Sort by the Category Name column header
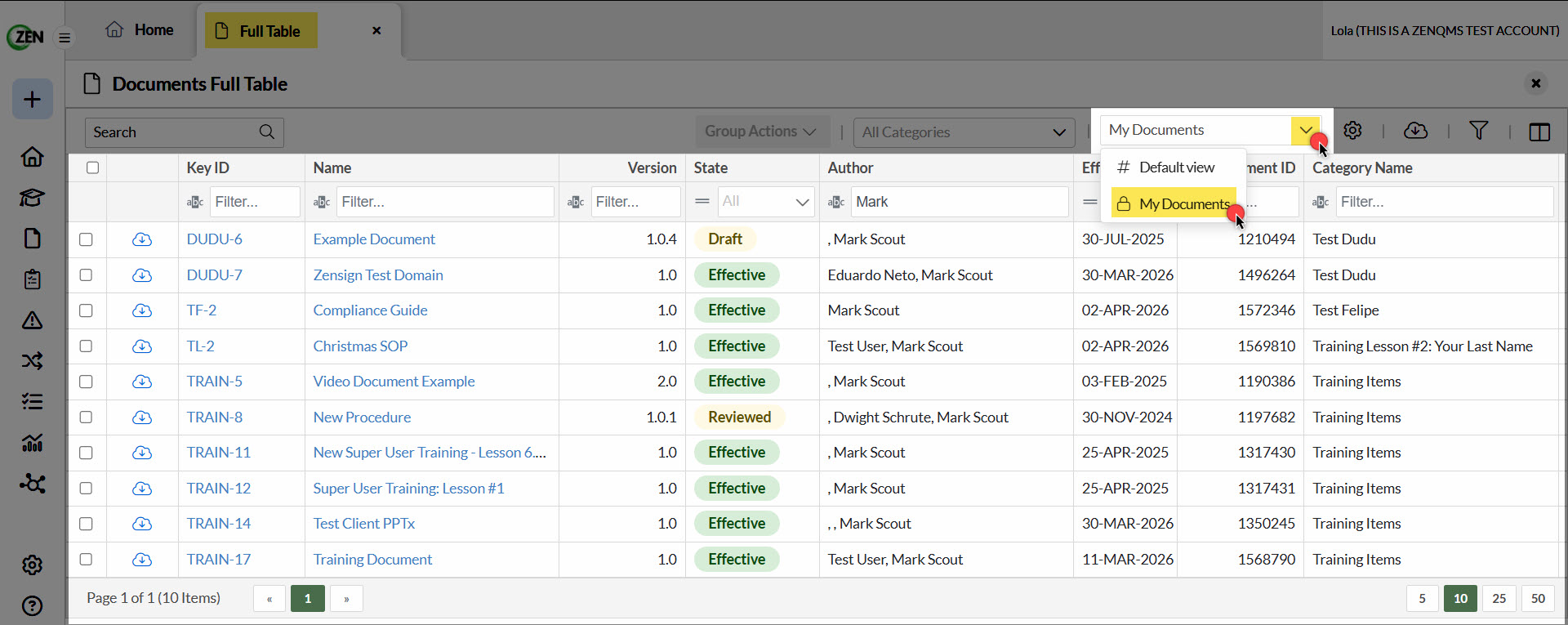1568x625 pixels. [x=1362, y=167]
